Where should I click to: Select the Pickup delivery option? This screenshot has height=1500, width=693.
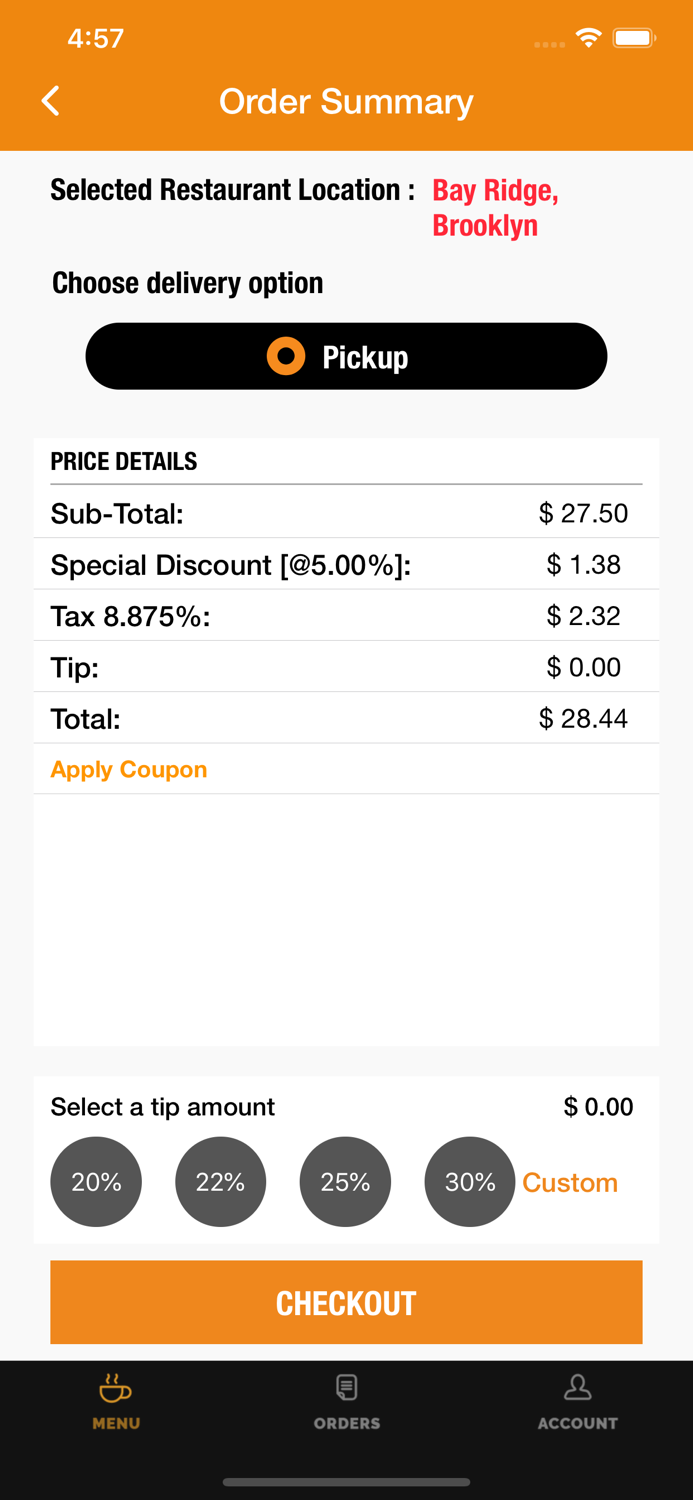[346, 357]
